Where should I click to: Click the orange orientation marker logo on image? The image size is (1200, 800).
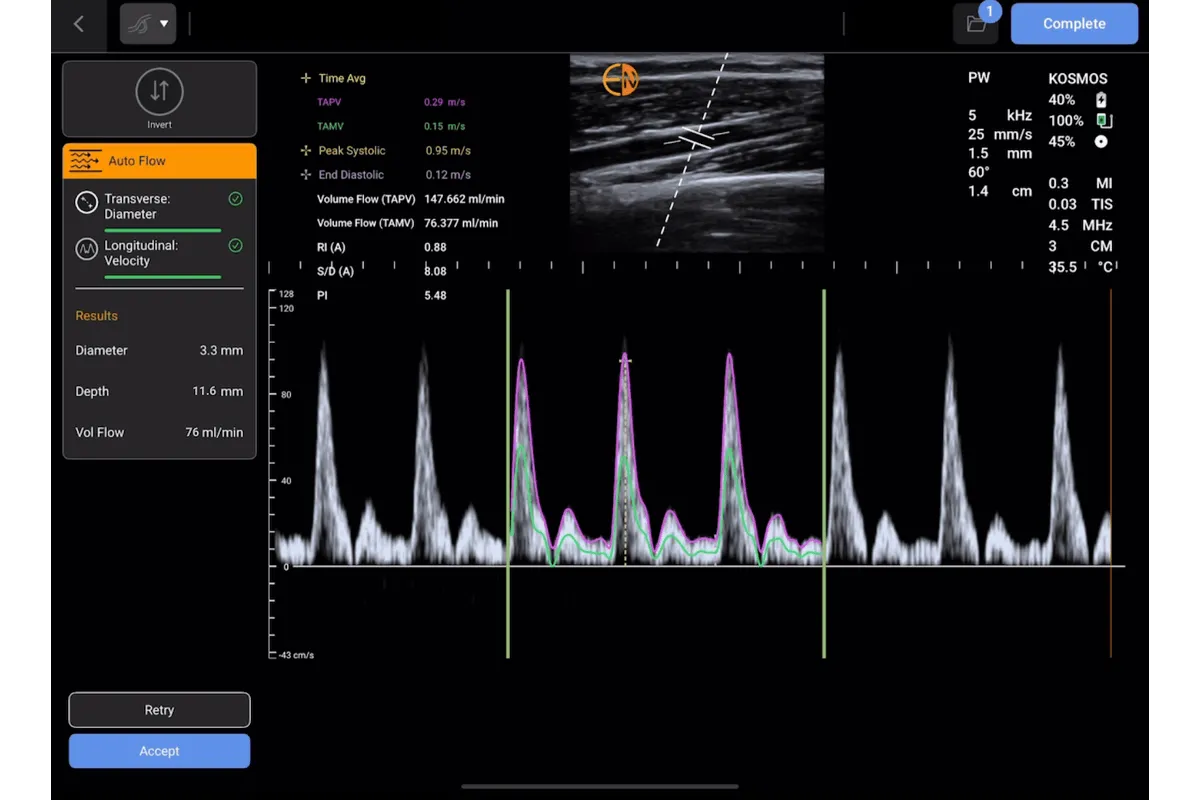click(620, 81)
